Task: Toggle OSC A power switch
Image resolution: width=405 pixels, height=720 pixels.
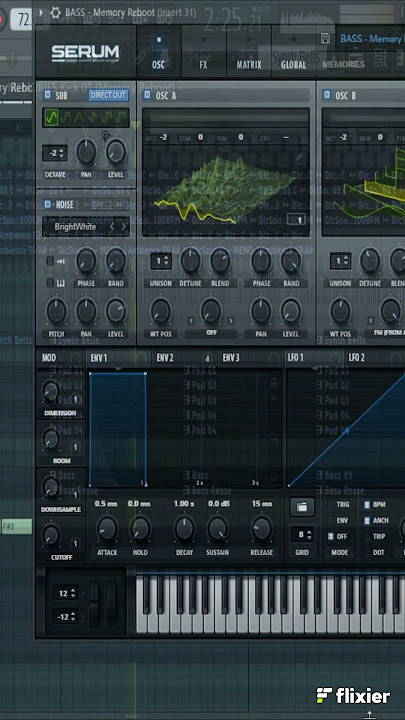Action: tap(147, 95)
